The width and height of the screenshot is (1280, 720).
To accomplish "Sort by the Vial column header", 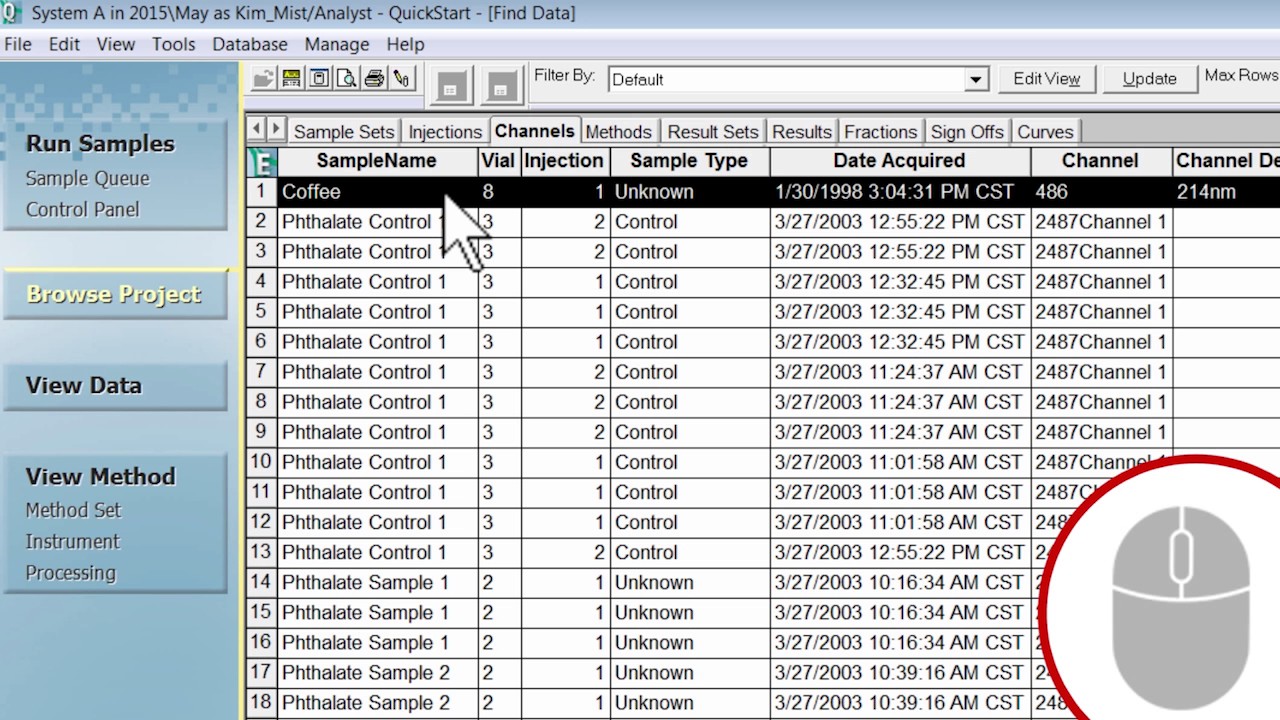I will tap(498, 161).
